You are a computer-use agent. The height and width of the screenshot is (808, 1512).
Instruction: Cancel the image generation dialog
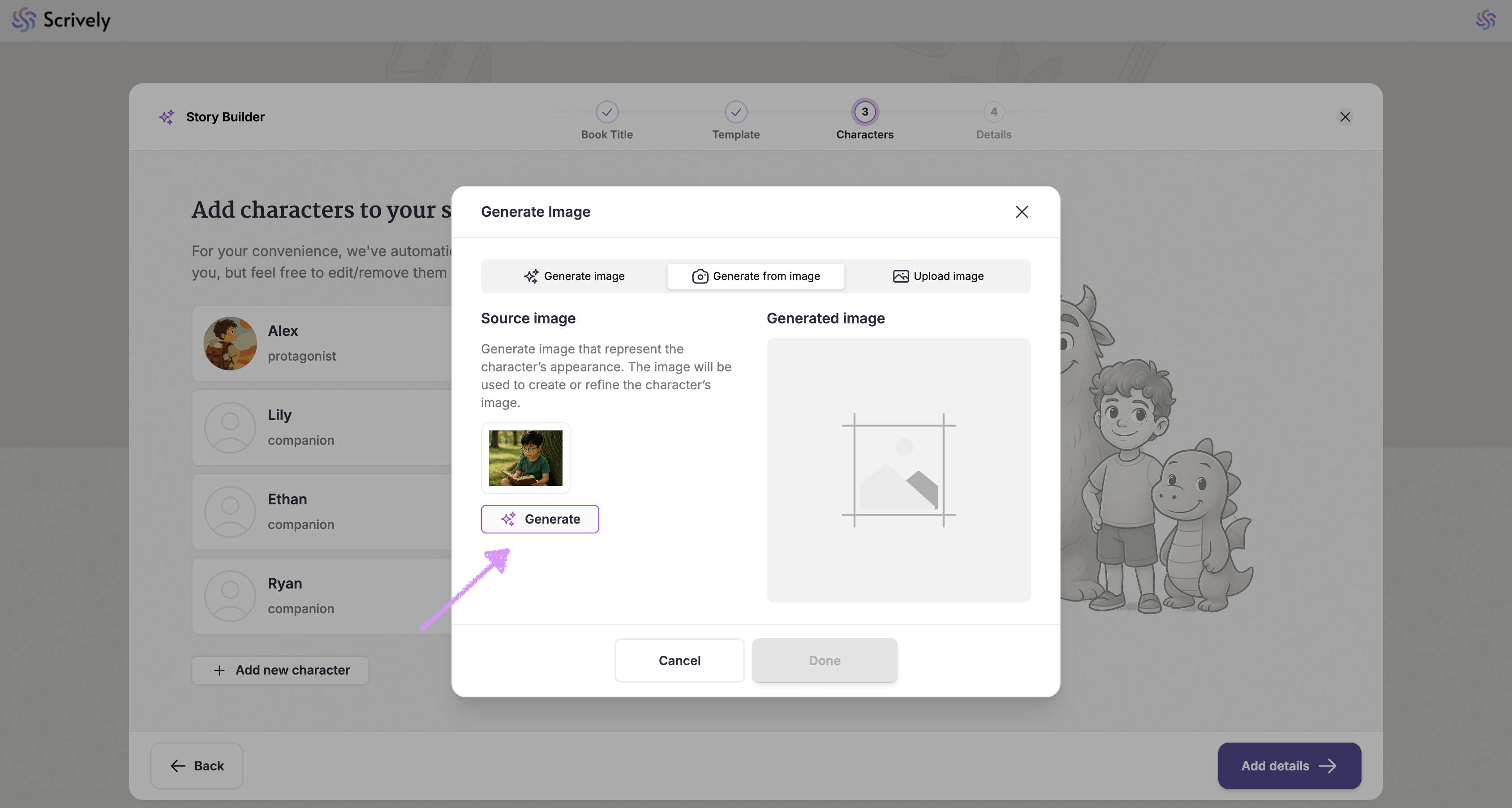[x=679, y=660]
